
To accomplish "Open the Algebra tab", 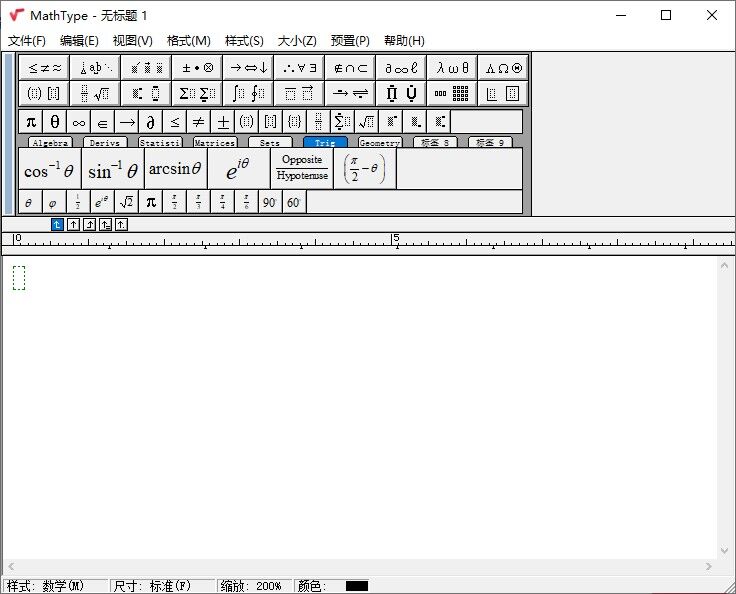I will (50, 143).
